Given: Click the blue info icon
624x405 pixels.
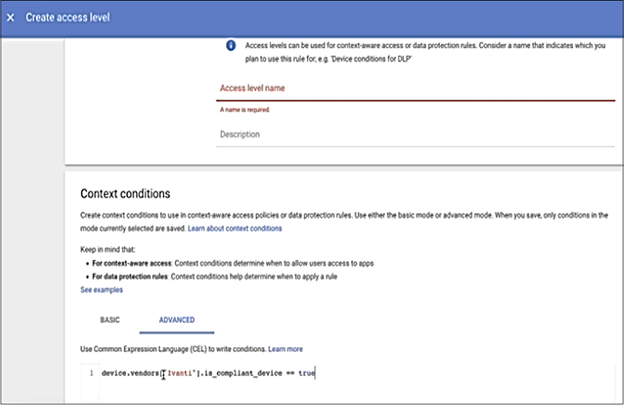Looking at the screenshot, I should click(229, 47).
